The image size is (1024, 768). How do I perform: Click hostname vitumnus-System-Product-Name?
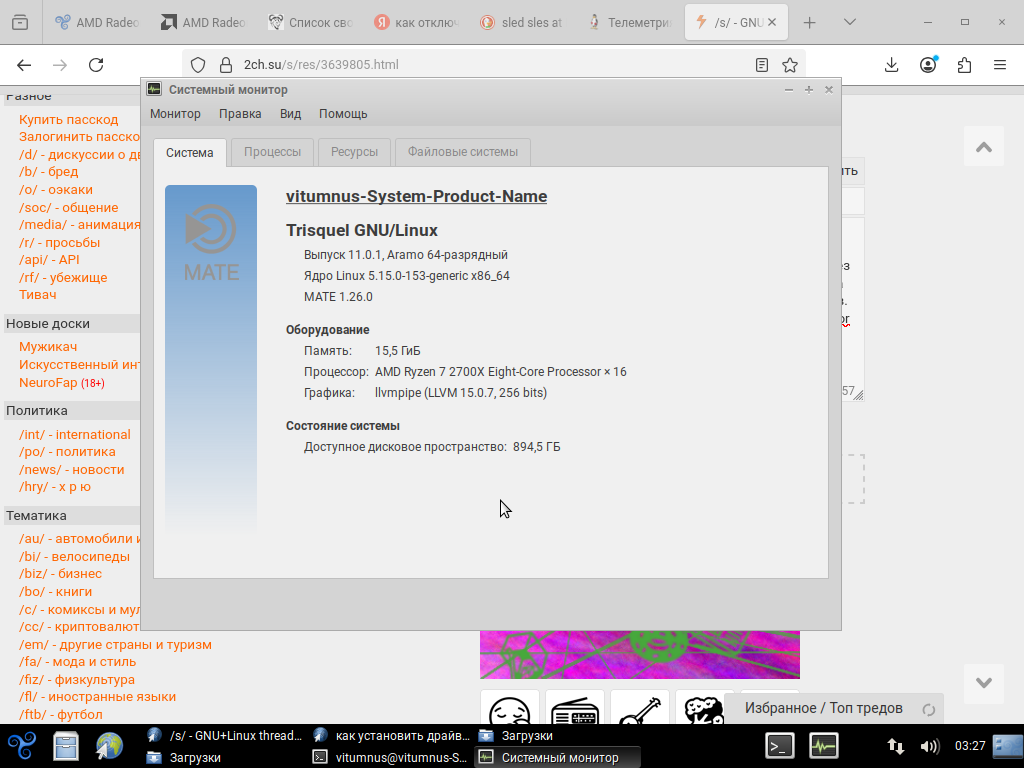pyautogui.click(x=417, y=197)
